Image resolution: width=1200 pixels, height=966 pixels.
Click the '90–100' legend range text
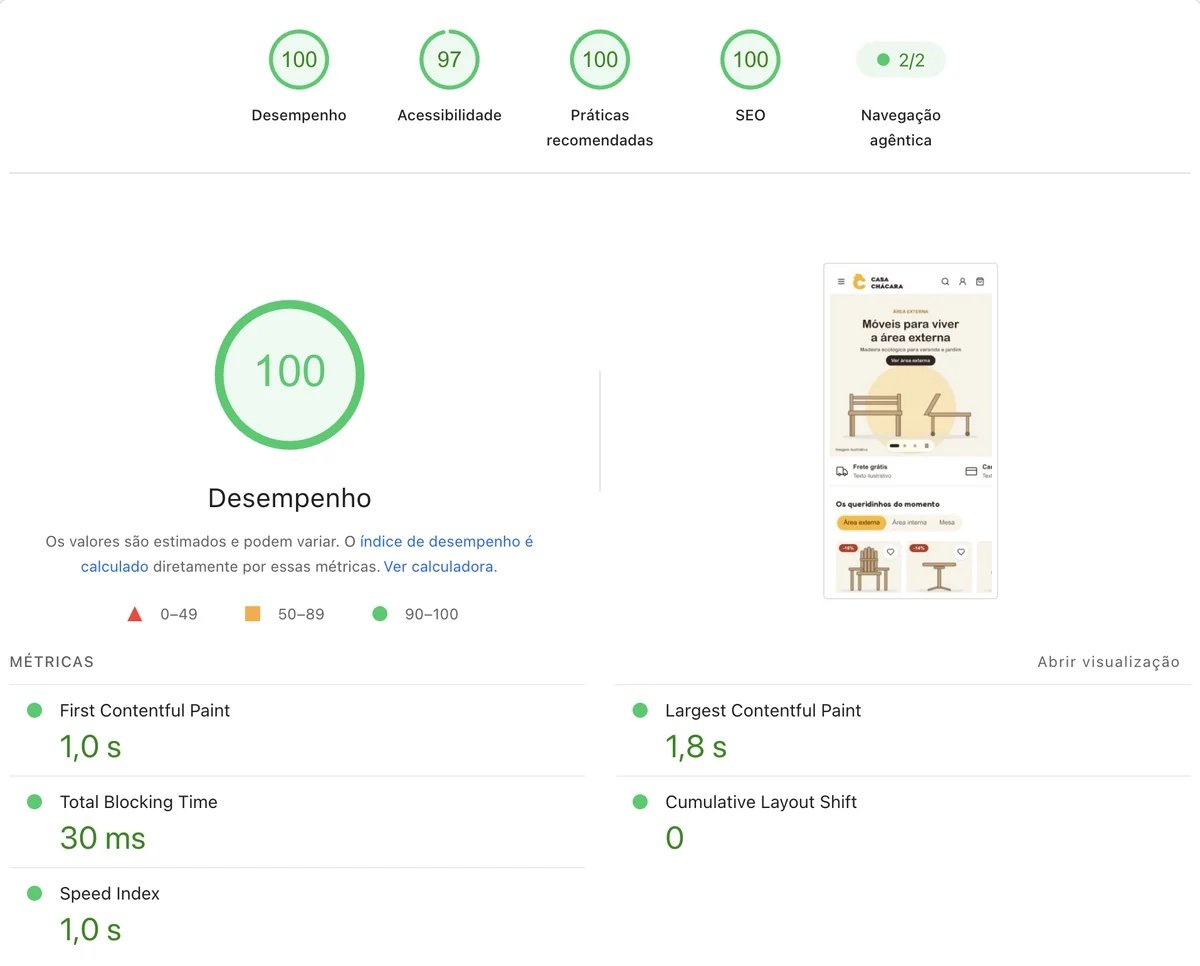[431, 614]
